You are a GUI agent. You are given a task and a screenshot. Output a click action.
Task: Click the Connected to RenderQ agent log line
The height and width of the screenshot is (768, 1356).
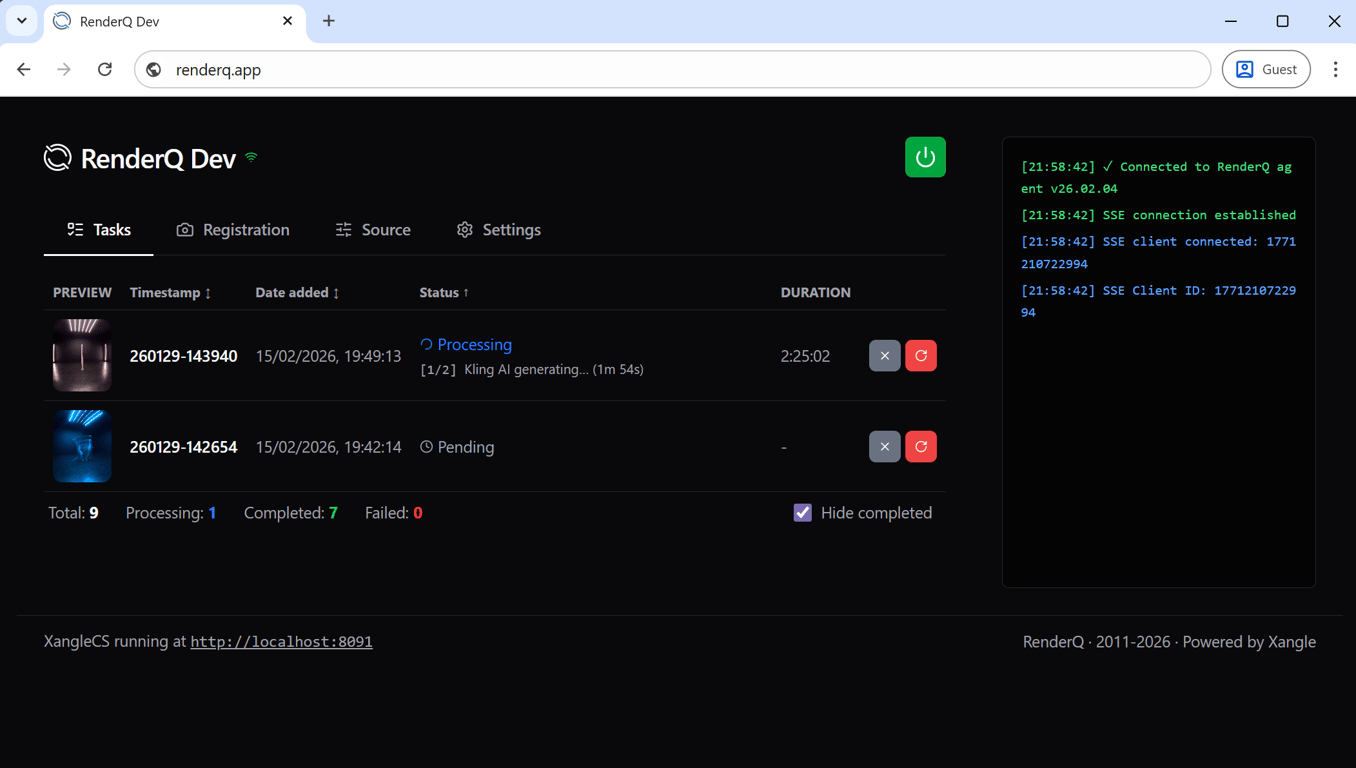(1157, 178)
